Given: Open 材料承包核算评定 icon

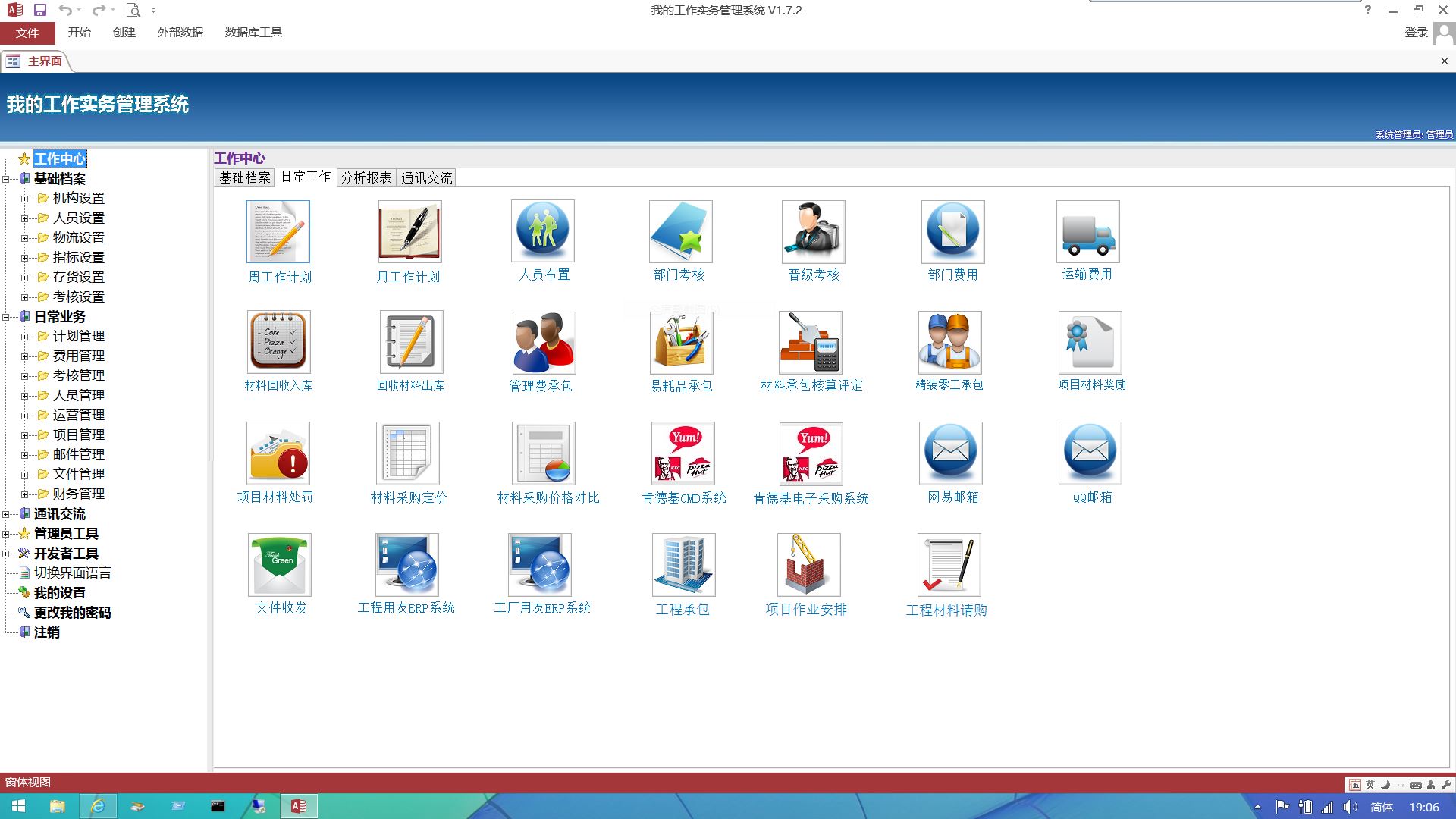Looking at the screenshot, I should (811, 342).
